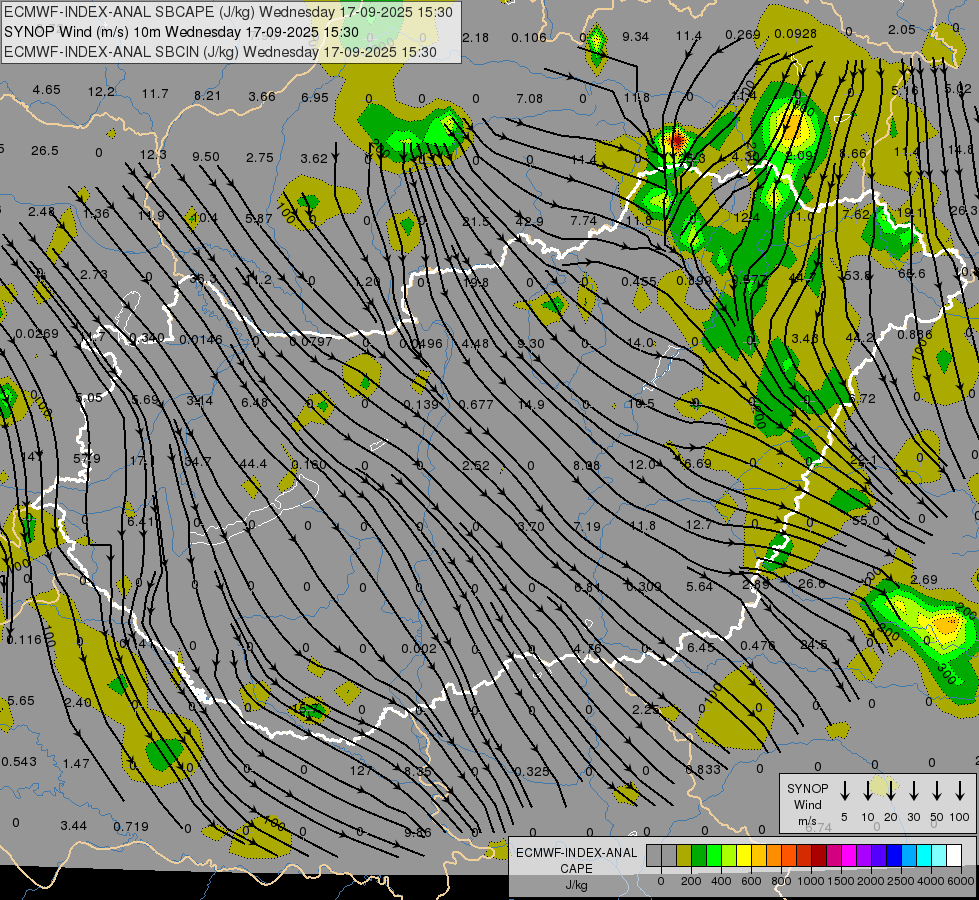Select the yellow swatch in CAPE colorbar
The height and width of the screenshot is (900, 979).
[x=744, y=856]
